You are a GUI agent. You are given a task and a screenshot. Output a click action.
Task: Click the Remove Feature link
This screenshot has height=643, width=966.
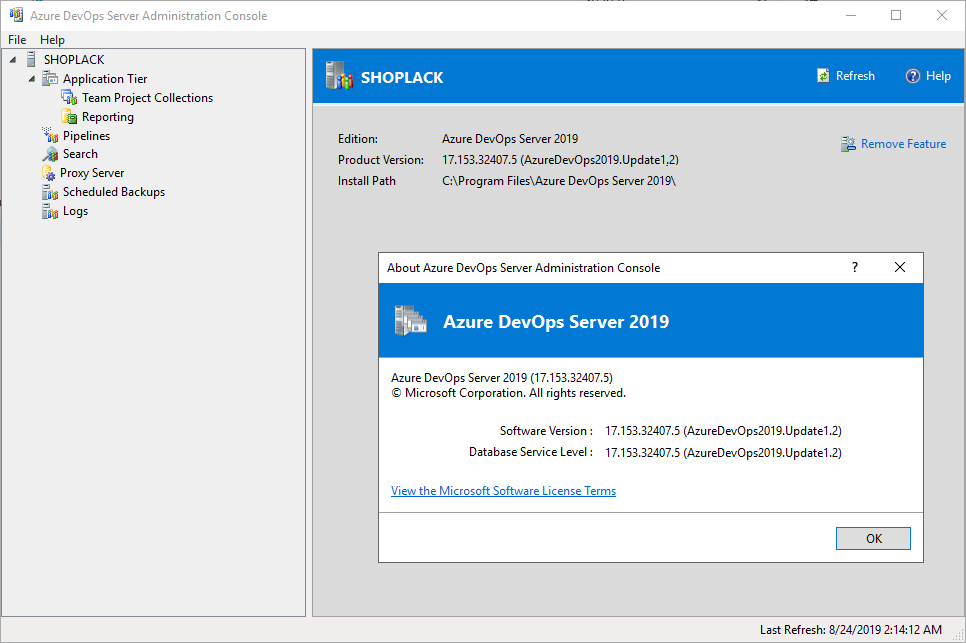(902, 144)
